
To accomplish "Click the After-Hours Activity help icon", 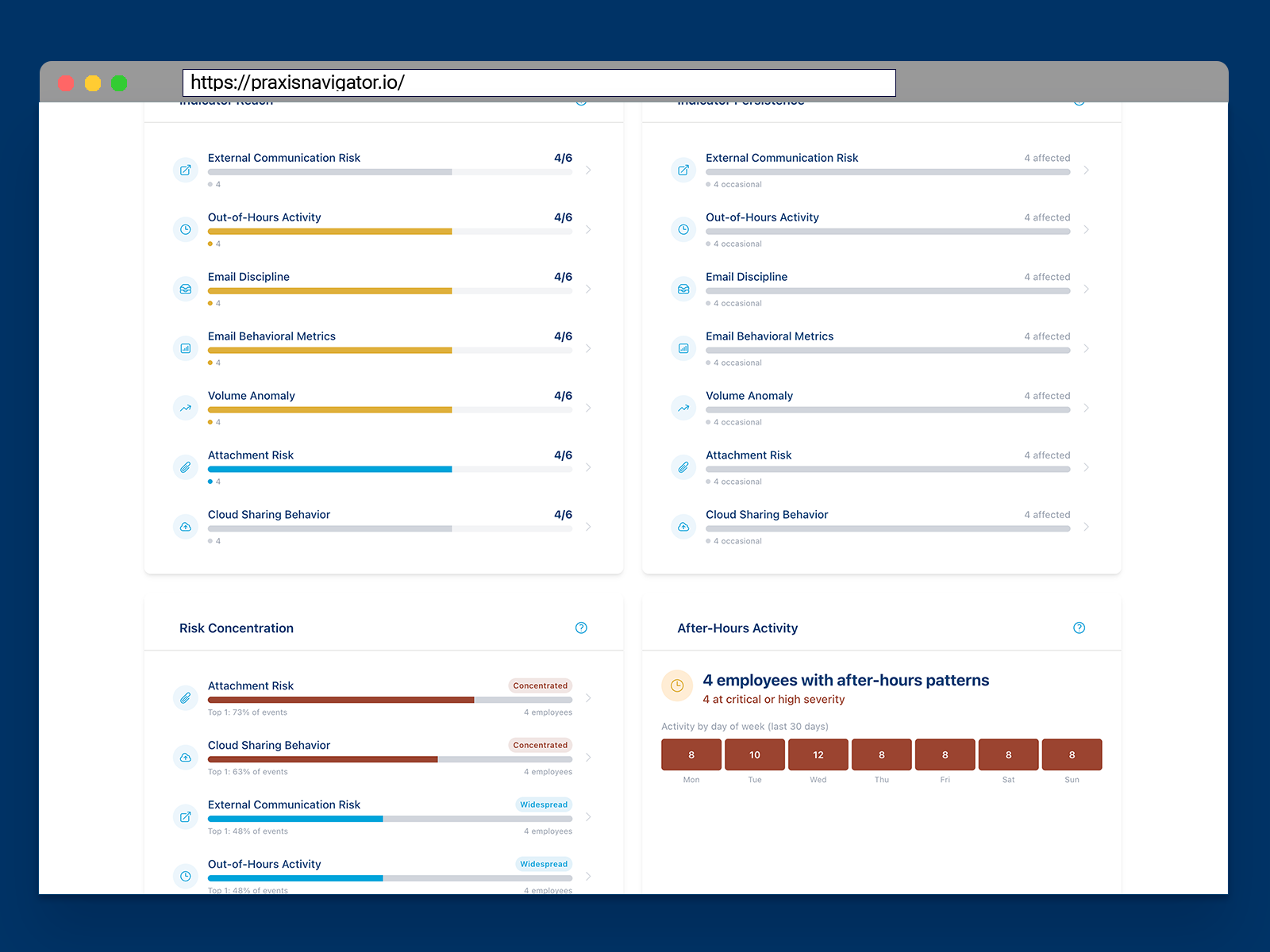I will tap(1079, 628).
